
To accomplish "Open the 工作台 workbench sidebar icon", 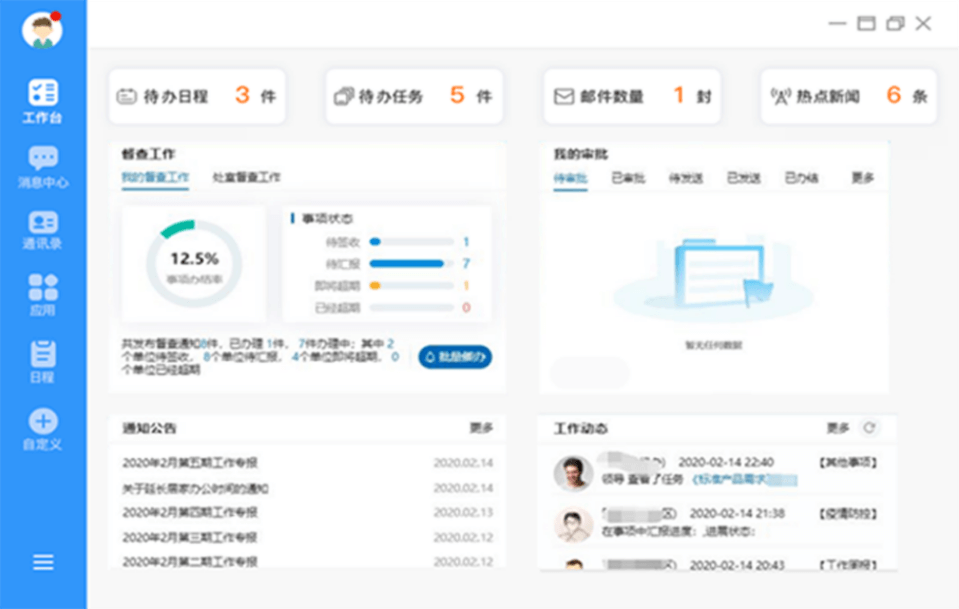I will [x=43, y=94].
